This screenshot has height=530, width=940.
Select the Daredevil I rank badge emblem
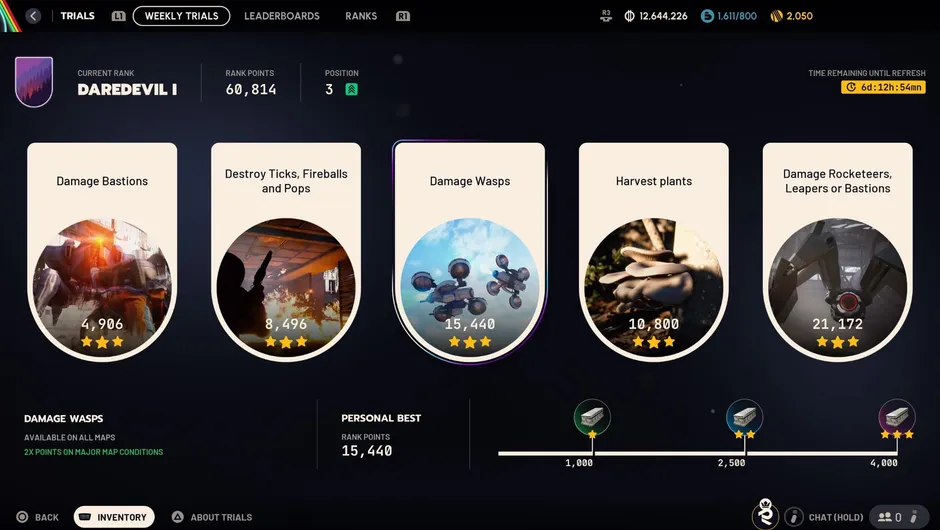coord(34,82)
